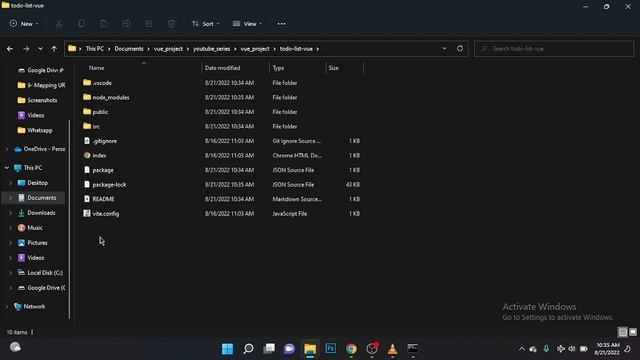Screen dimensions: 640x360
Task: Open the Sort dropdown
Action: tap(206, 24)
